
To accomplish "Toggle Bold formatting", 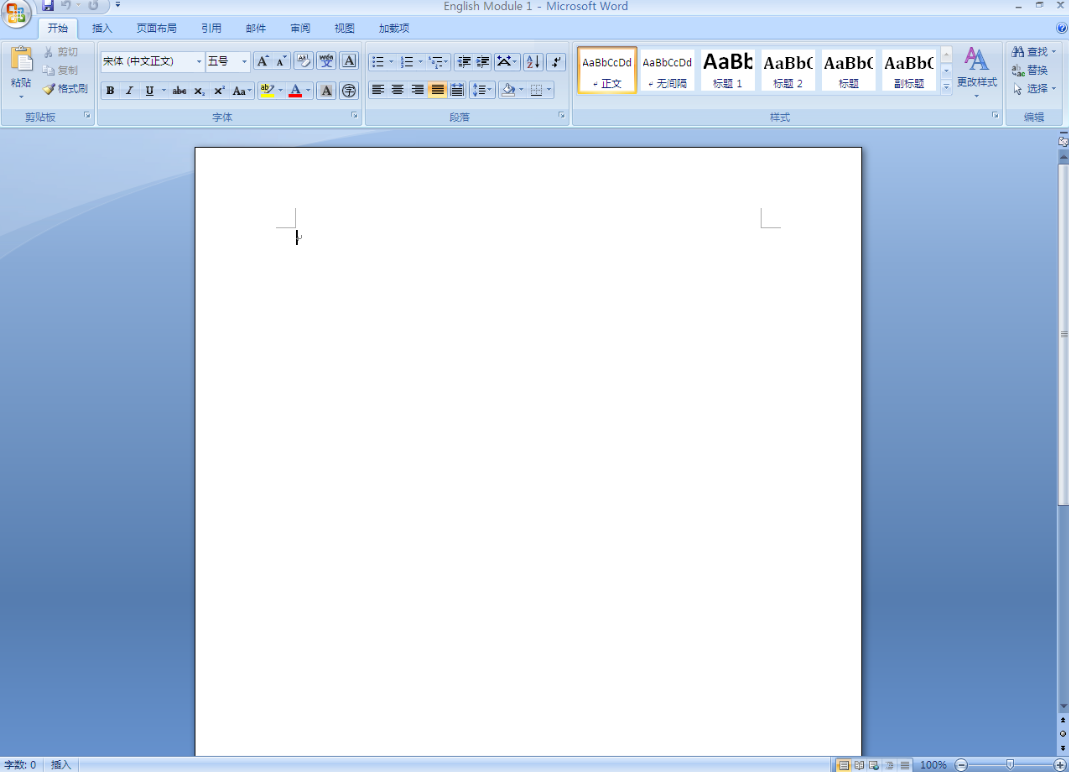I will (x=110, y=91).
